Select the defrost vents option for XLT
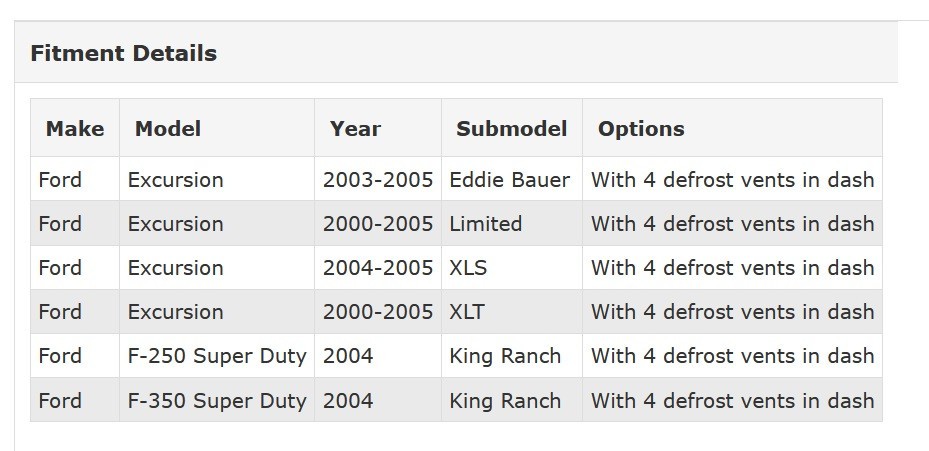Image resolution: width=929 pixels, height=451 pixels. [732, 312]
